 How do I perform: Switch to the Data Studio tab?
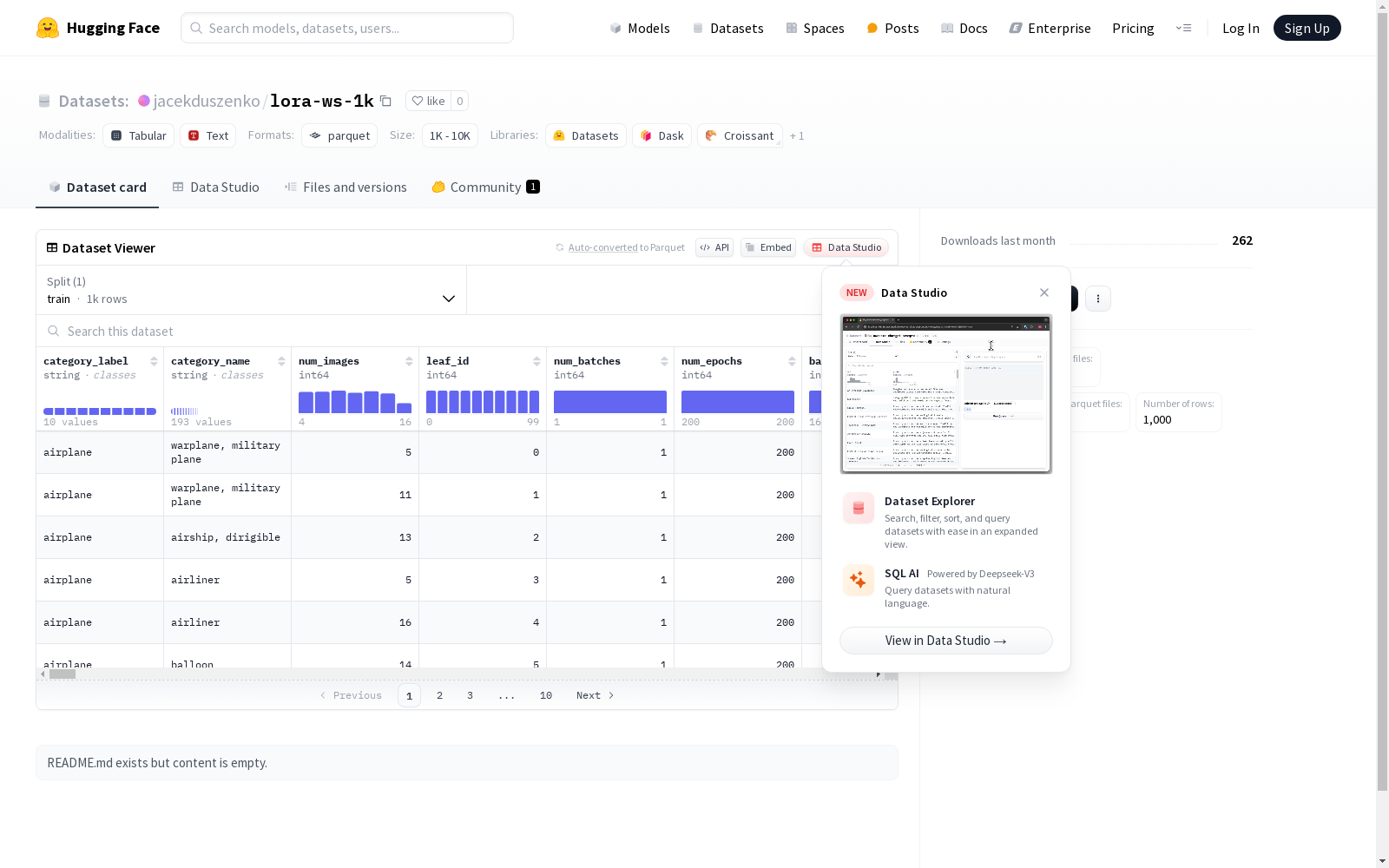click(x=216, y=187)
